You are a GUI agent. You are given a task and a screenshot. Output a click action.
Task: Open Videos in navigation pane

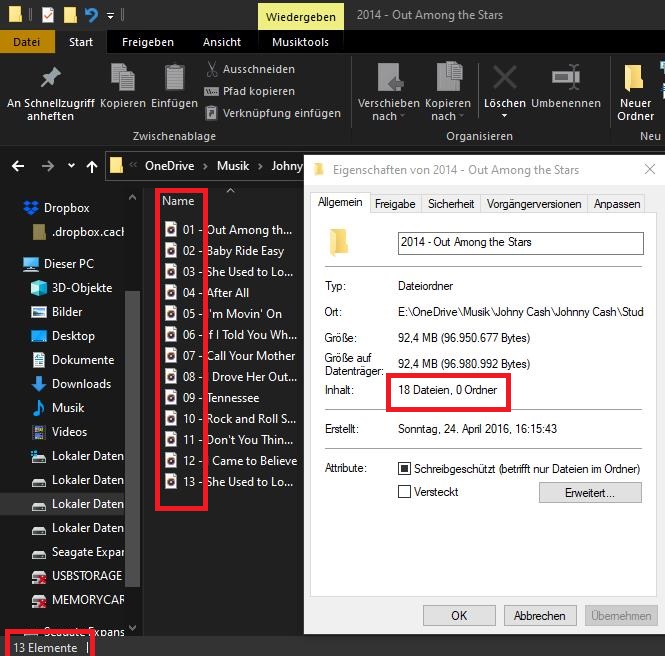59,432
